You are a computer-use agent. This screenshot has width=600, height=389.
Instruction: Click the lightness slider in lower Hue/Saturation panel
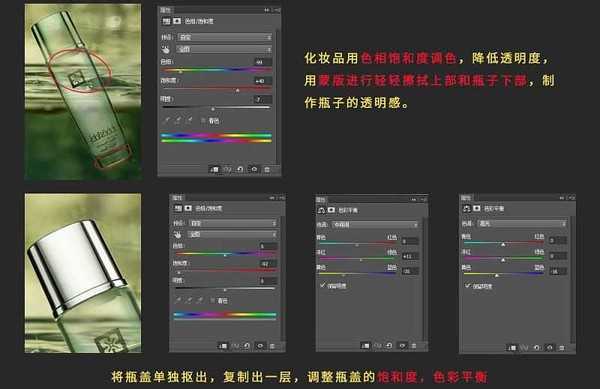click(225, 289)
